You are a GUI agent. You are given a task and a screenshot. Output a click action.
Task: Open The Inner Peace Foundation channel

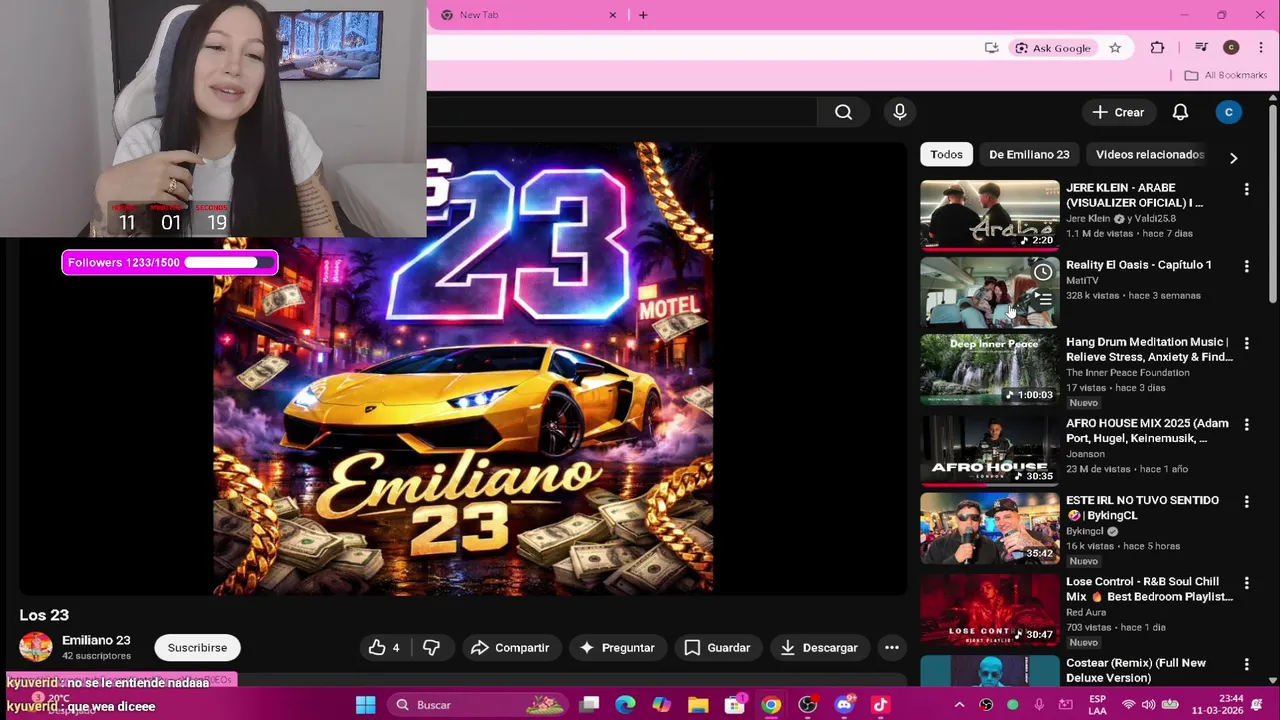click(x=1127, y=372)
